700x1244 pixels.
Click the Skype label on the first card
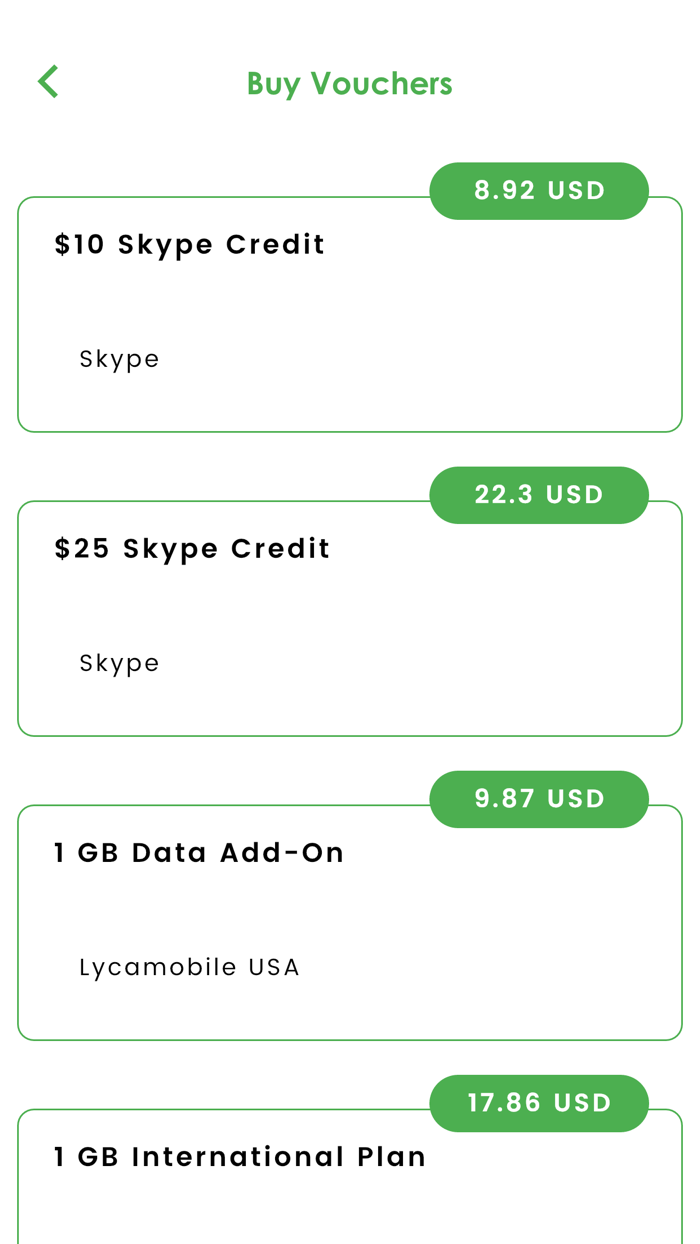click(x=119, y=358)
